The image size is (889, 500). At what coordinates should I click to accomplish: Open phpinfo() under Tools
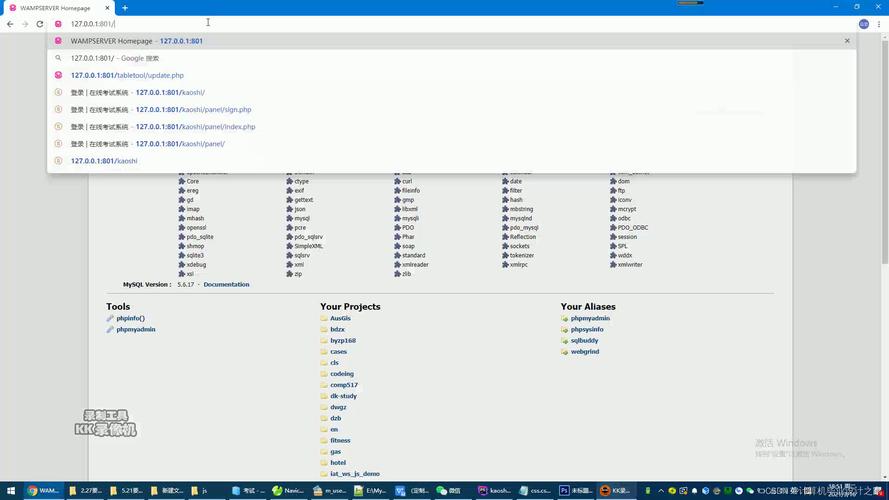click(130, 318)
